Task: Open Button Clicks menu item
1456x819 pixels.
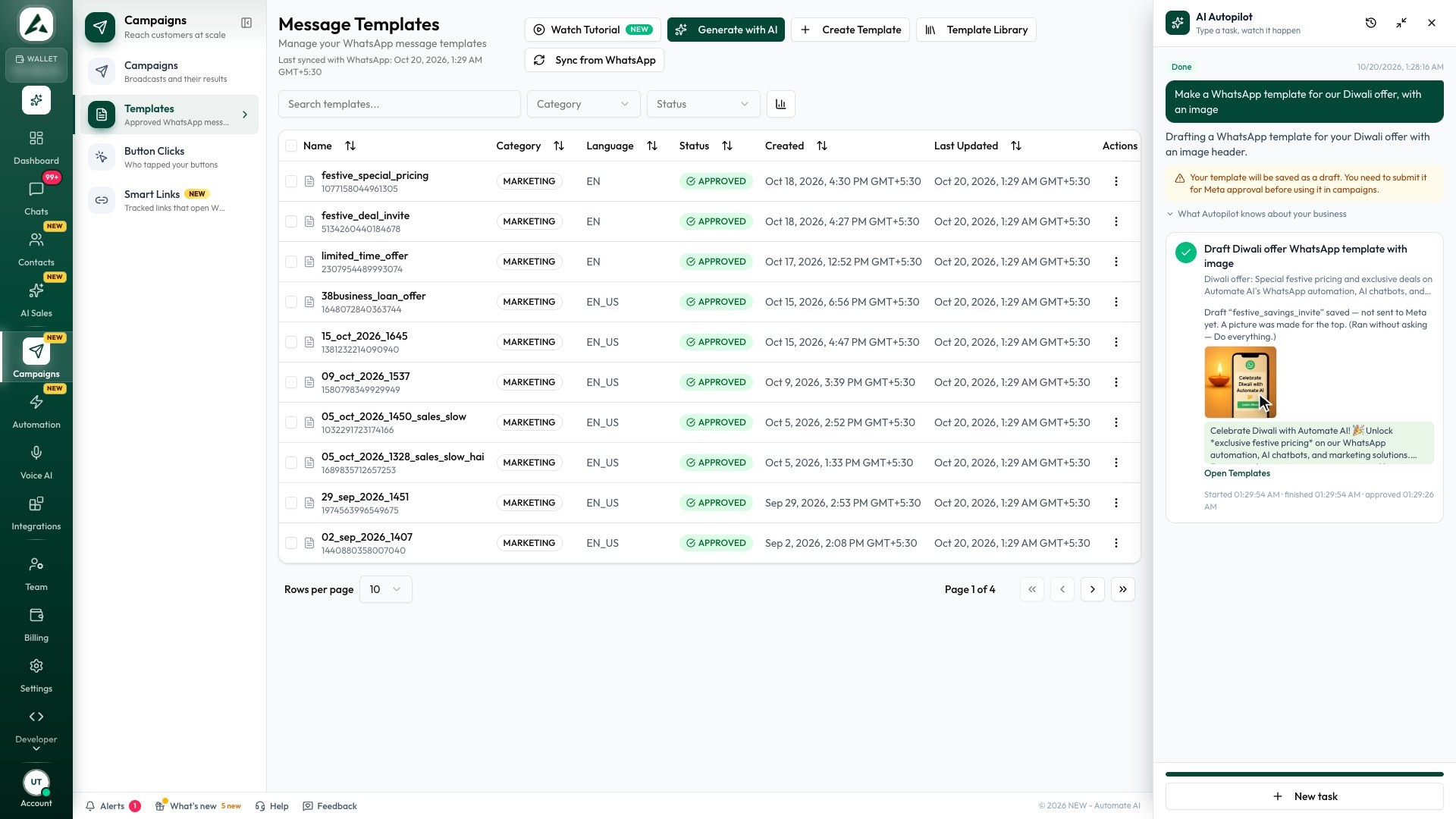Action: (x=170, y=157)
